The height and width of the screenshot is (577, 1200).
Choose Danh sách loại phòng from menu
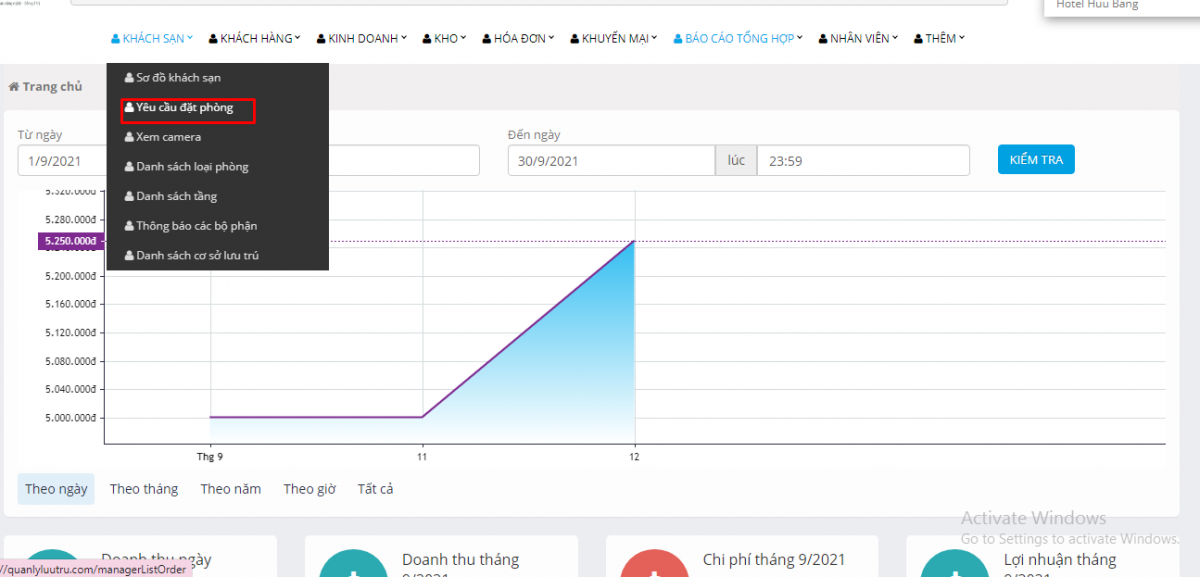coord(192,167)
